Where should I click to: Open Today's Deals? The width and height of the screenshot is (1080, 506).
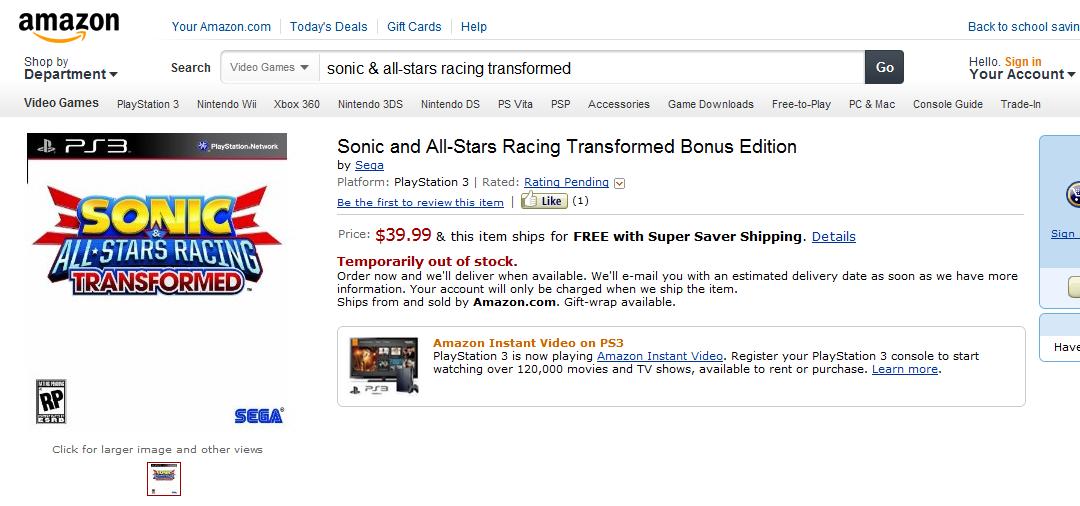point(329,27)
